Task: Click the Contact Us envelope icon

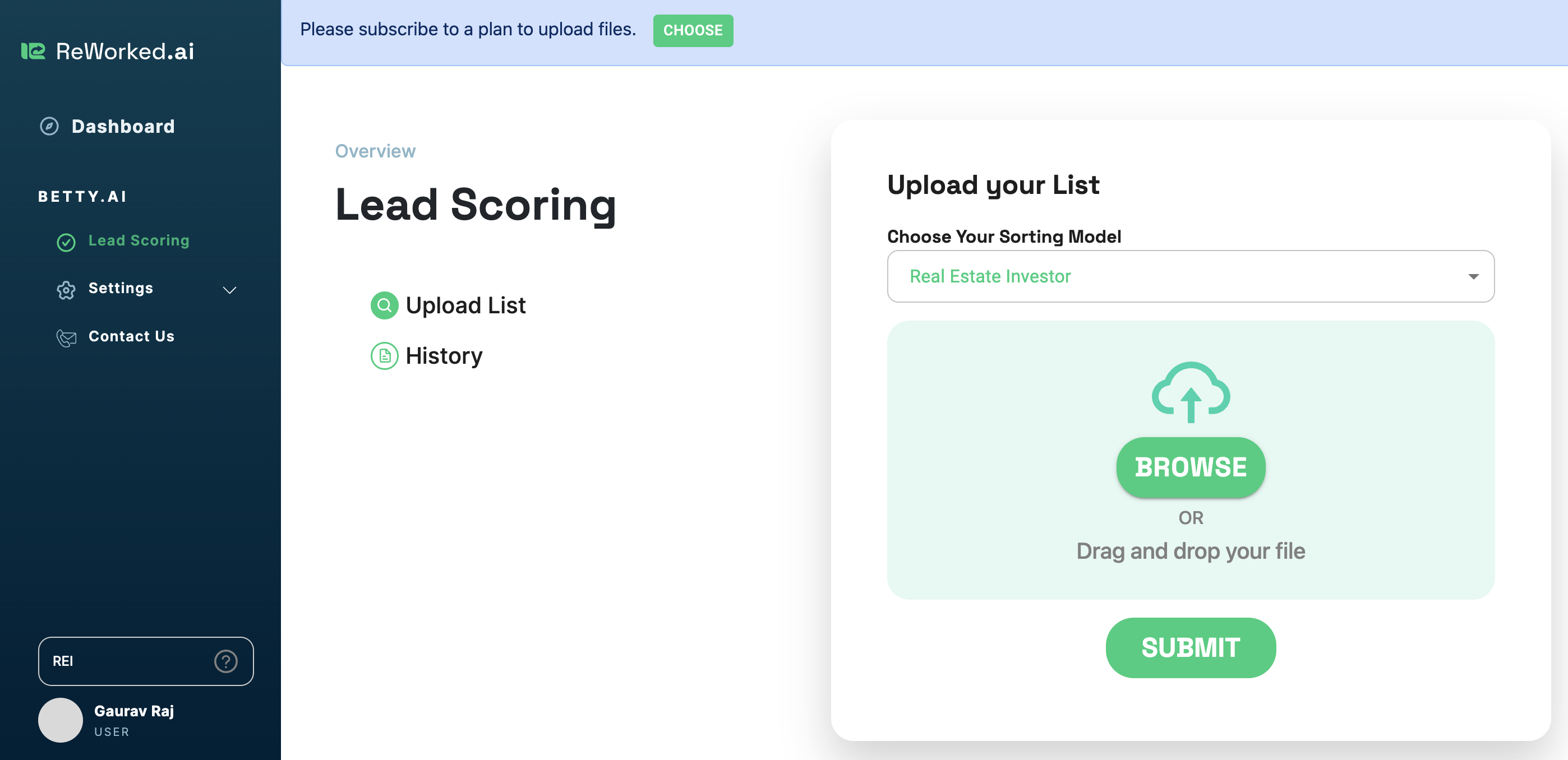Action: pos(66,338)
